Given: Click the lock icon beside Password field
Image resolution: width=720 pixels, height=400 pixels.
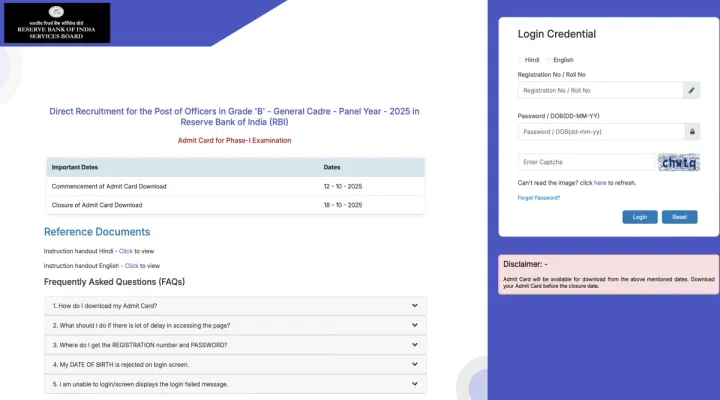Looking at the screenshot, I should tap(691, 131).
